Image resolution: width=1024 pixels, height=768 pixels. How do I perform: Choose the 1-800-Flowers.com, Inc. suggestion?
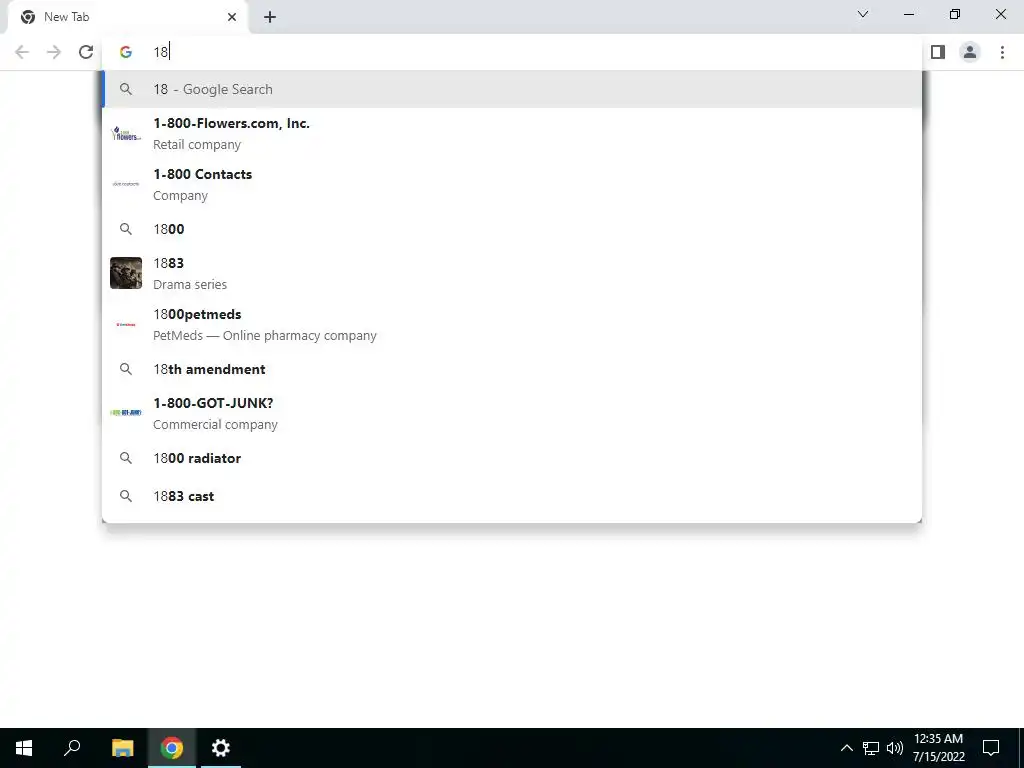[x=512, y=133]
